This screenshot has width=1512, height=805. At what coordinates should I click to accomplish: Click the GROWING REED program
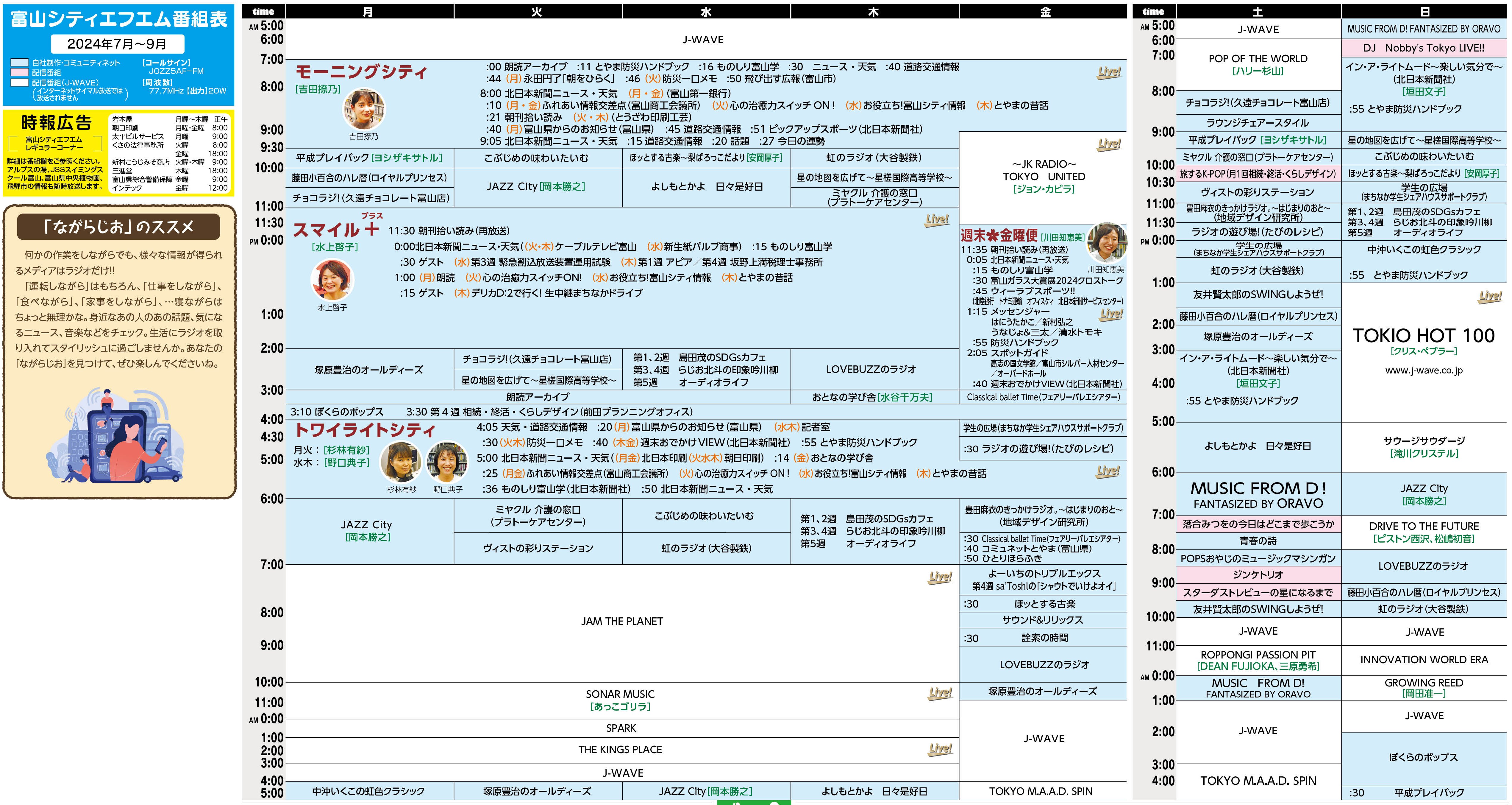tap(1424, 688)
